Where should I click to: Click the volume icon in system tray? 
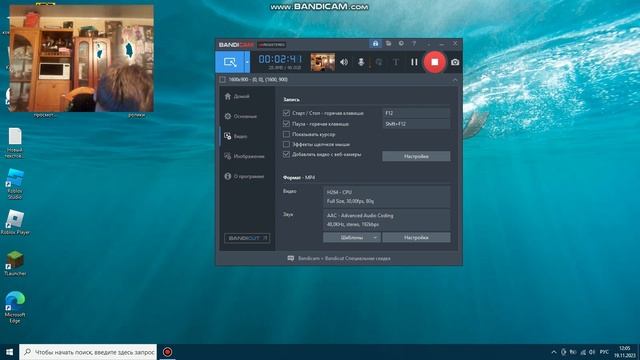[592, 352]
